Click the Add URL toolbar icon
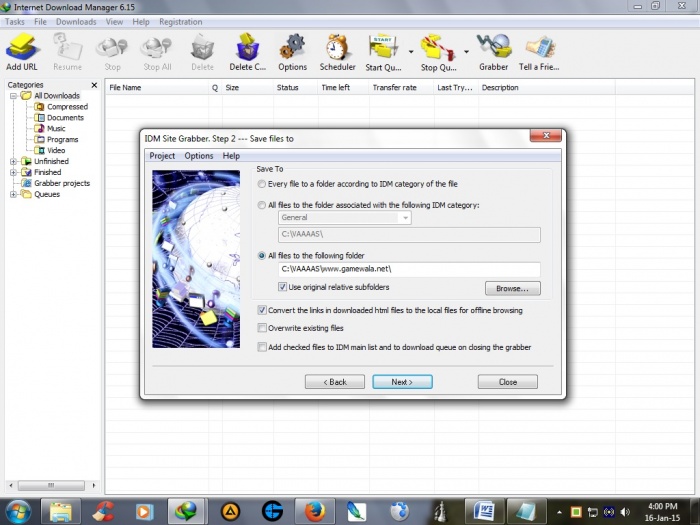 (x=21, y=52)
